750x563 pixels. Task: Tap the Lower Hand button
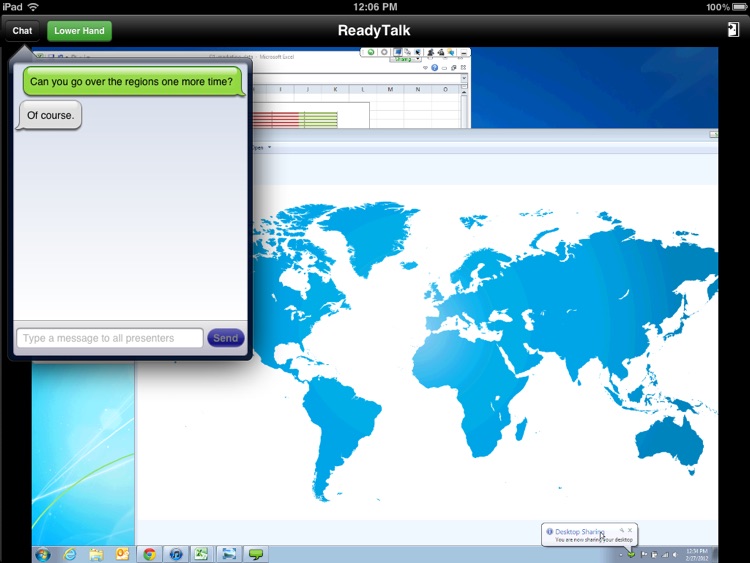(x=79, y=31)
